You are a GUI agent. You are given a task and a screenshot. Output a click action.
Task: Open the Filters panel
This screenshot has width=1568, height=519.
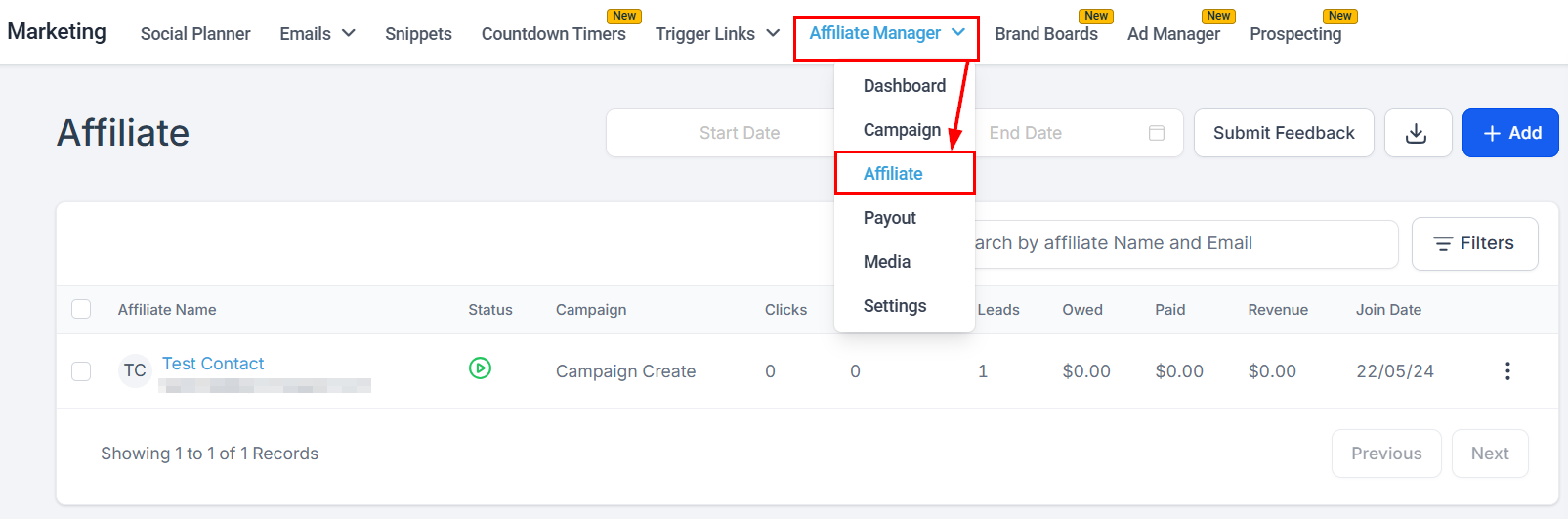1474,243
